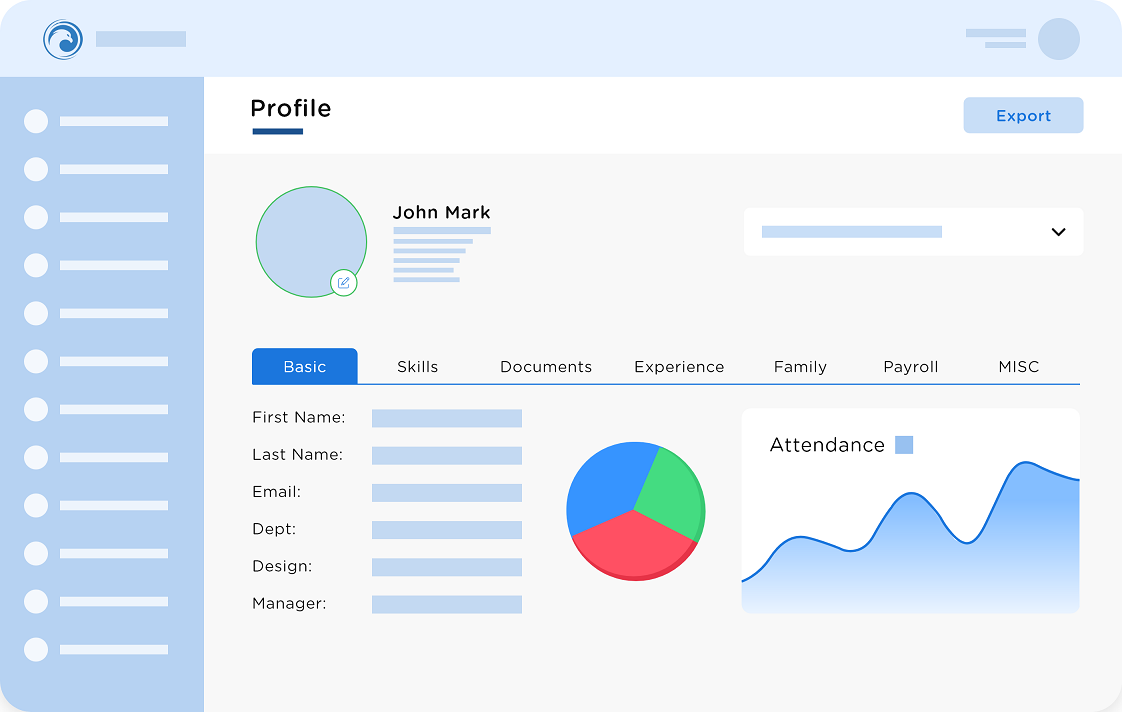
Task: Click the edit icon on profile photo
Action: 344,283
